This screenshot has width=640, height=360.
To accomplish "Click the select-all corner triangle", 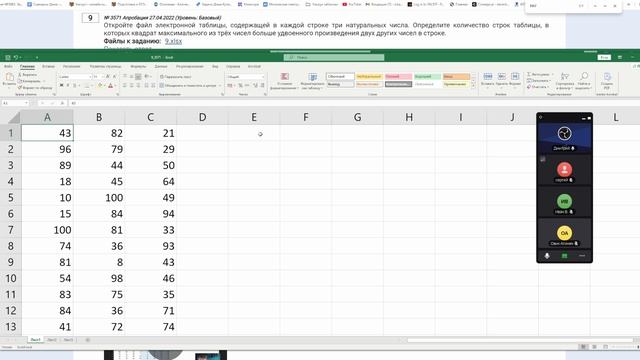I will click(x=13, y=118).
